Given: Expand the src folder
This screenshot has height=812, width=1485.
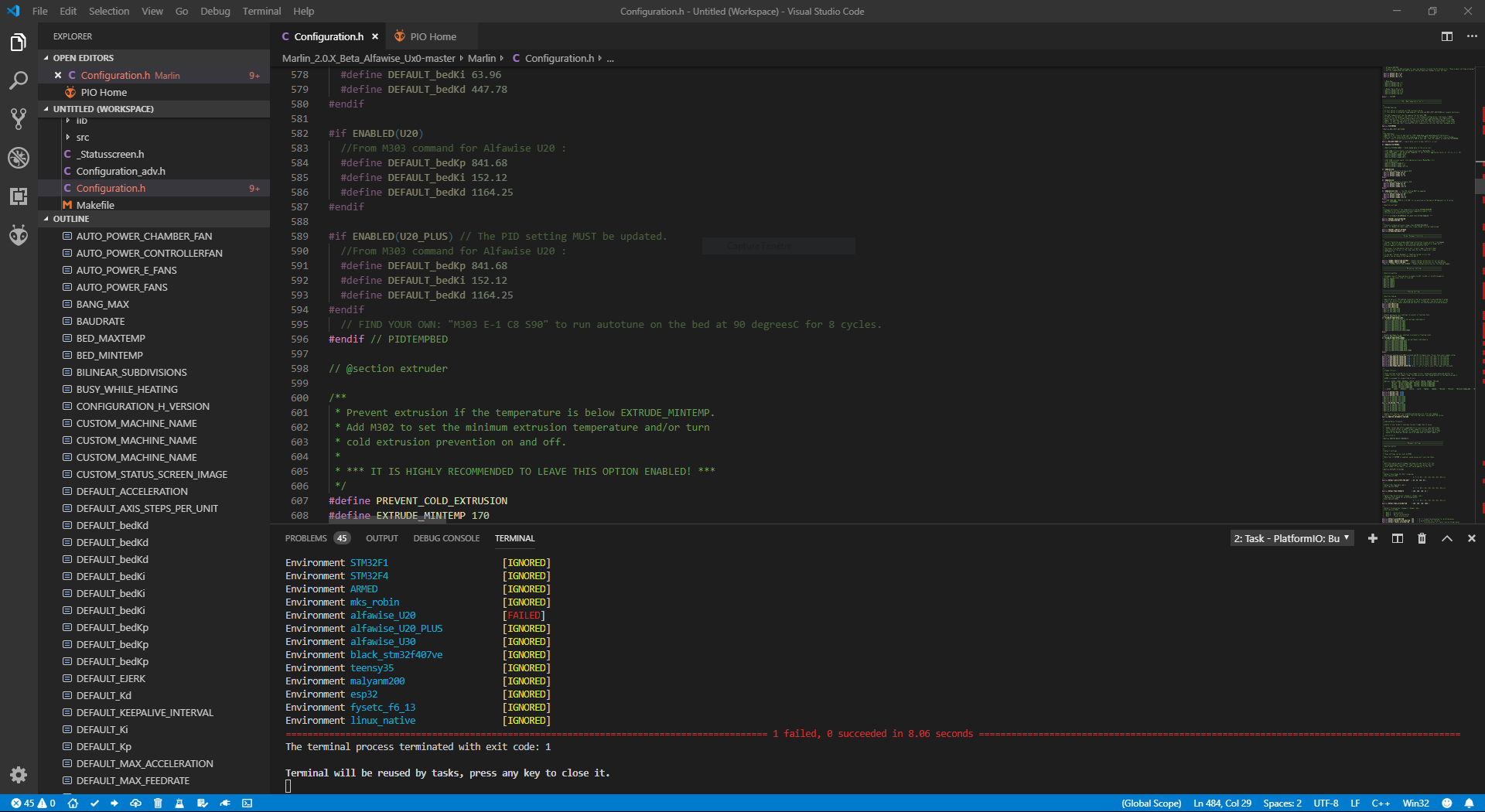Looking at the screenshot, I should point(82,137).
